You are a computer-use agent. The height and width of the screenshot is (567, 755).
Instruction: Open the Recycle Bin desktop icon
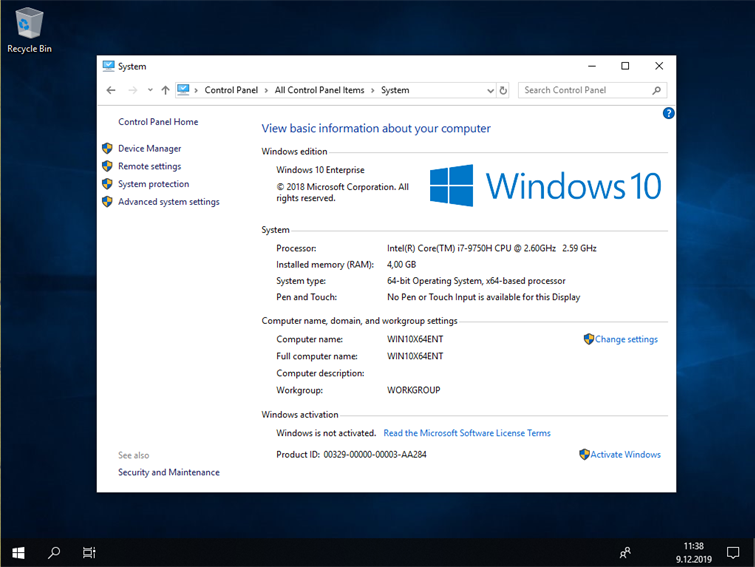point(29,31)
